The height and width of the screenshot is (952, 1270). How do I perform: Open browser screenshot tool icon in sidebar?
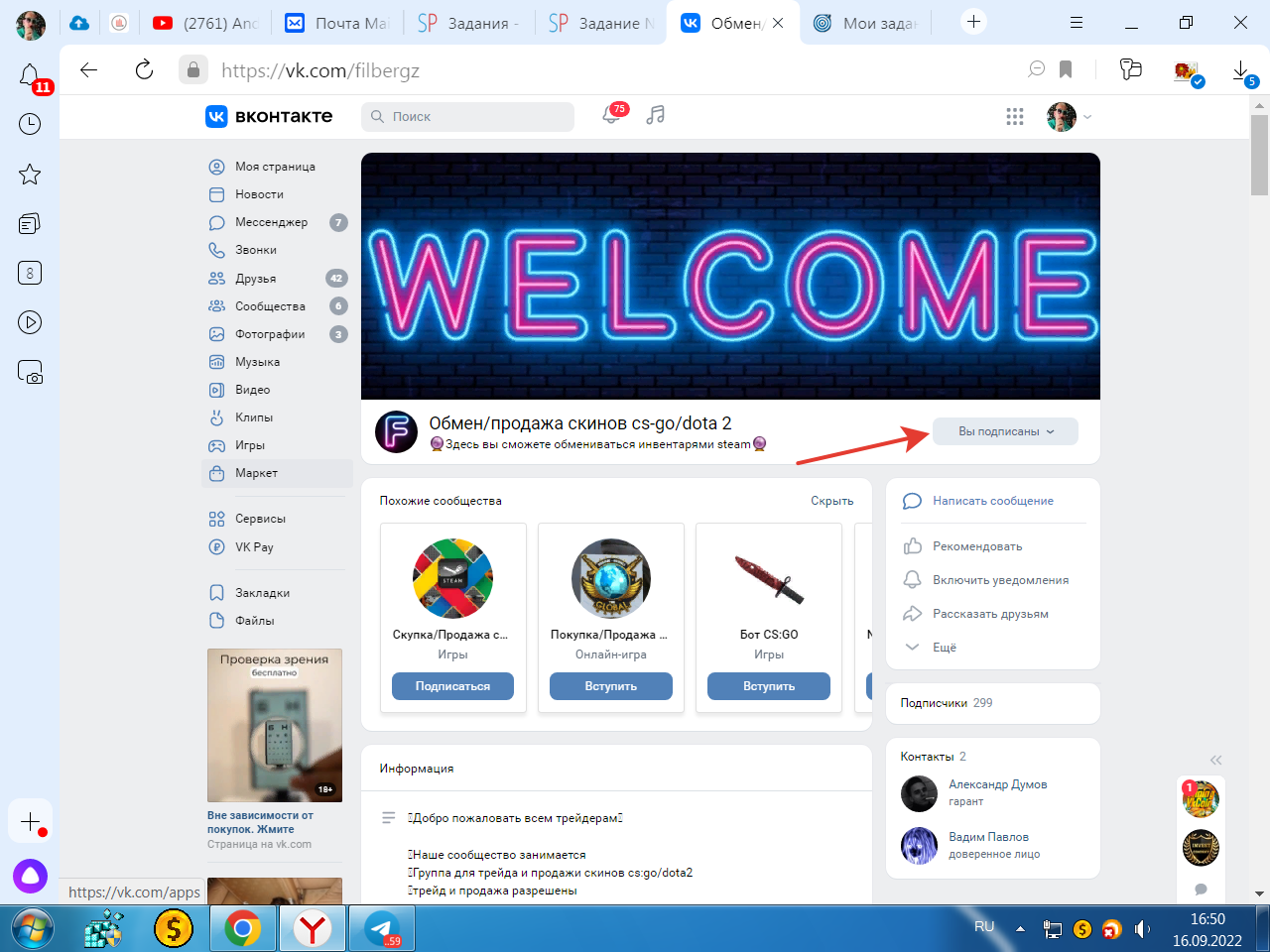pyautogui.click(x=30, y=373)
